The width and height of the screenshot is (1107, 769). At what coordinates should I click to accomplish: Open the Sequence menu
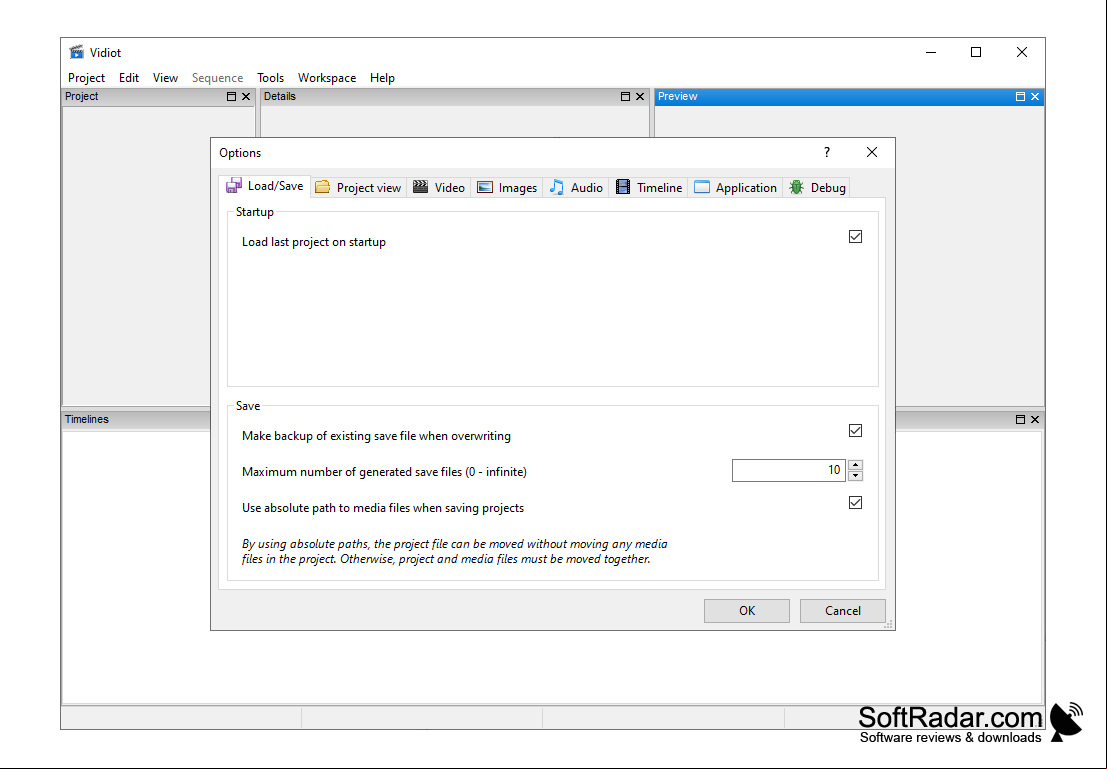[x=217, y=78]
